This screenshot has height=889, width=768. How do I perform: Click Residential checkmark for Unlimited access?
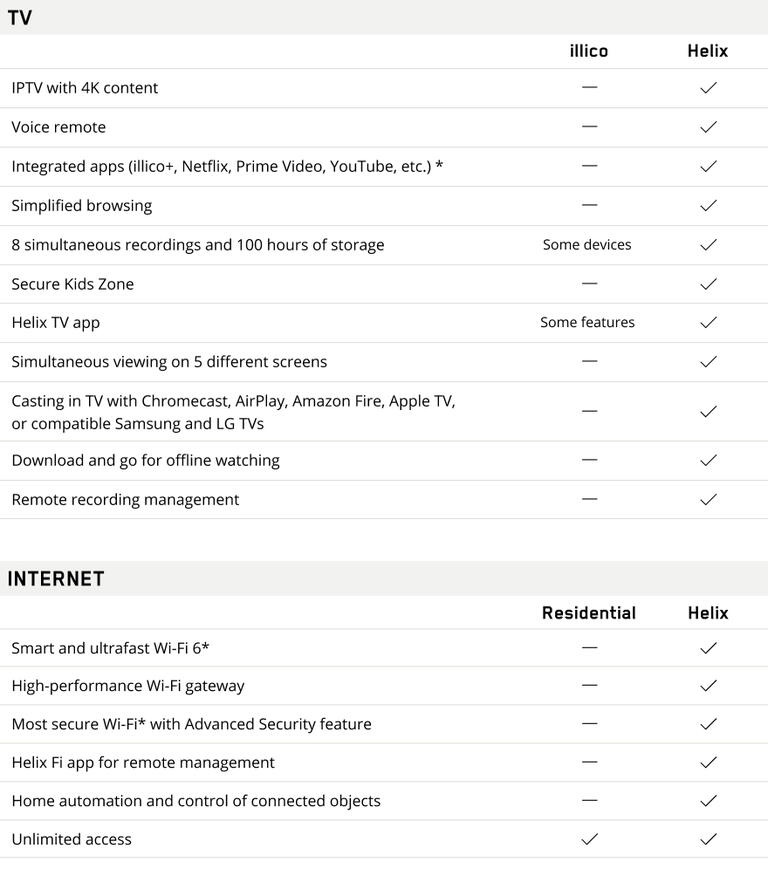pos(589,839)
